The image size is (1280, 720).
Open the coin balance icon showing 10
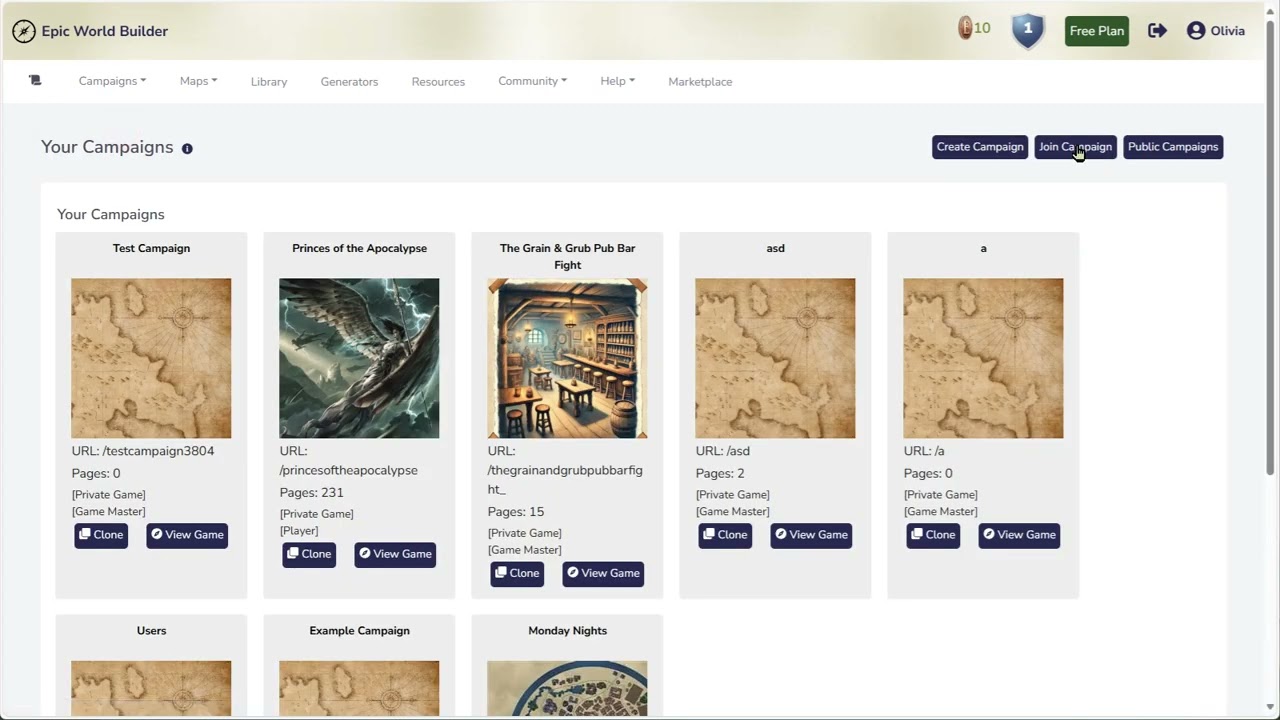point(965,29)
